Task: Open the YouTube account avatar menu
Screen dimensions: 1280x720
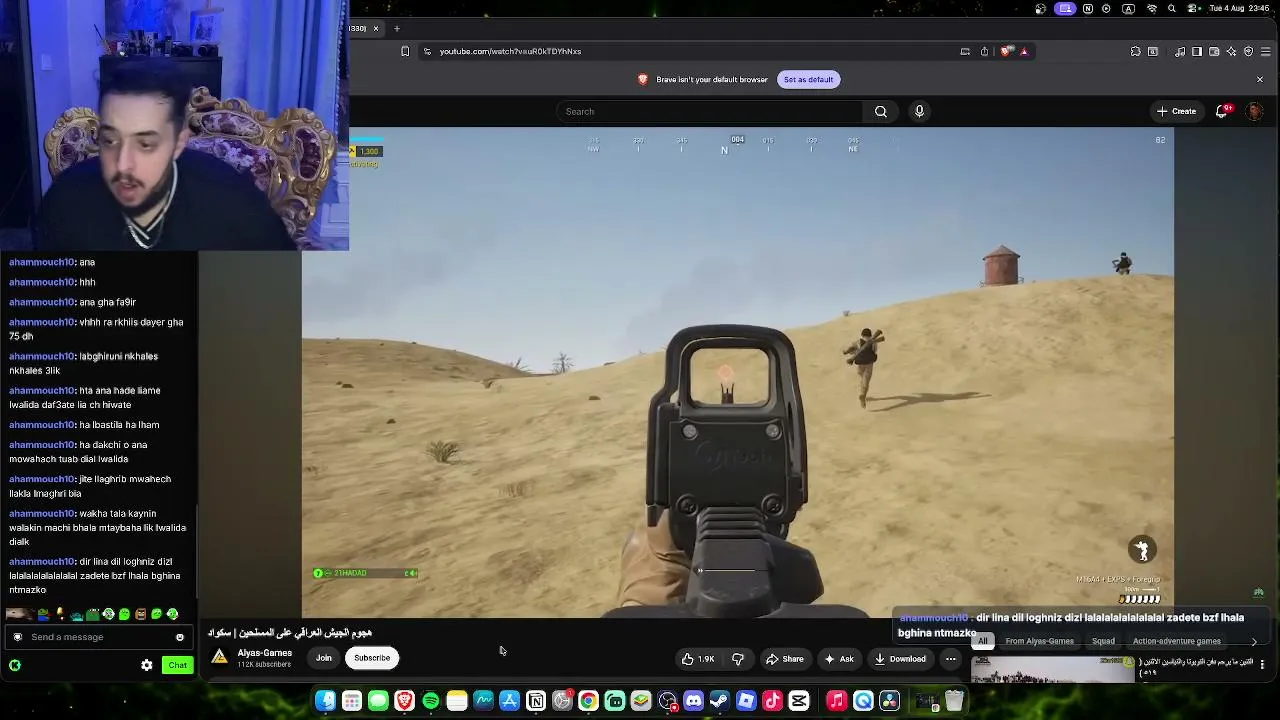Action: (x=1254, y=111)
